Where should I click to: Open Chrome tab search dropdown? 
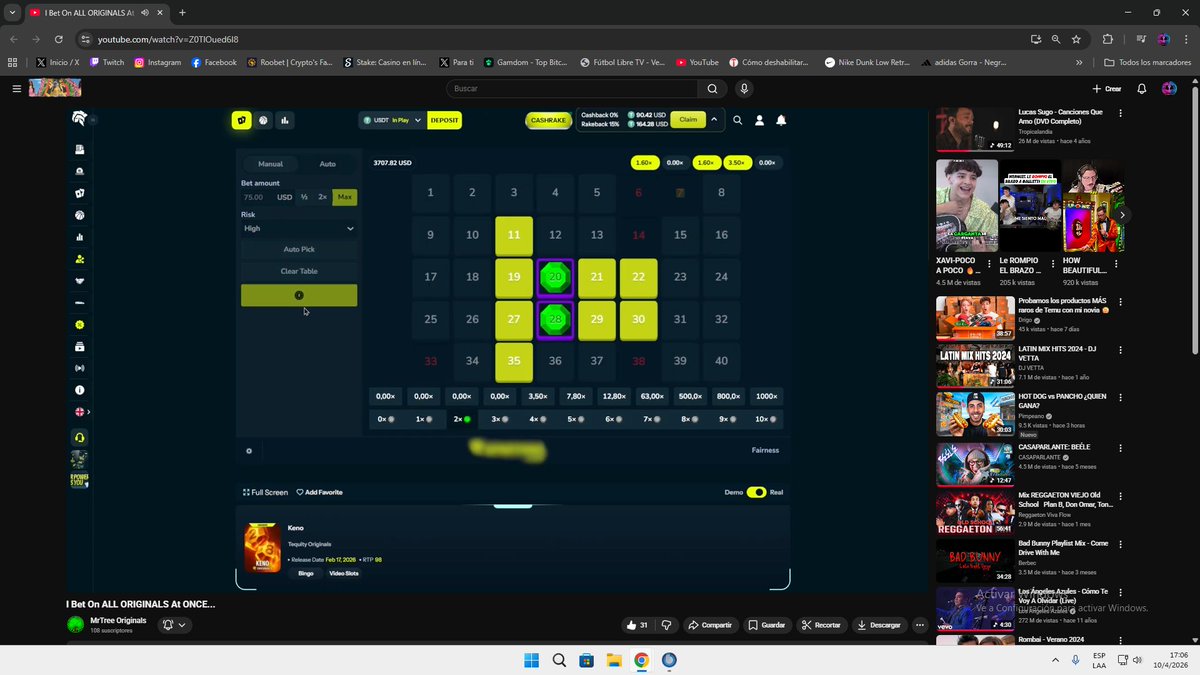point(12,13)
